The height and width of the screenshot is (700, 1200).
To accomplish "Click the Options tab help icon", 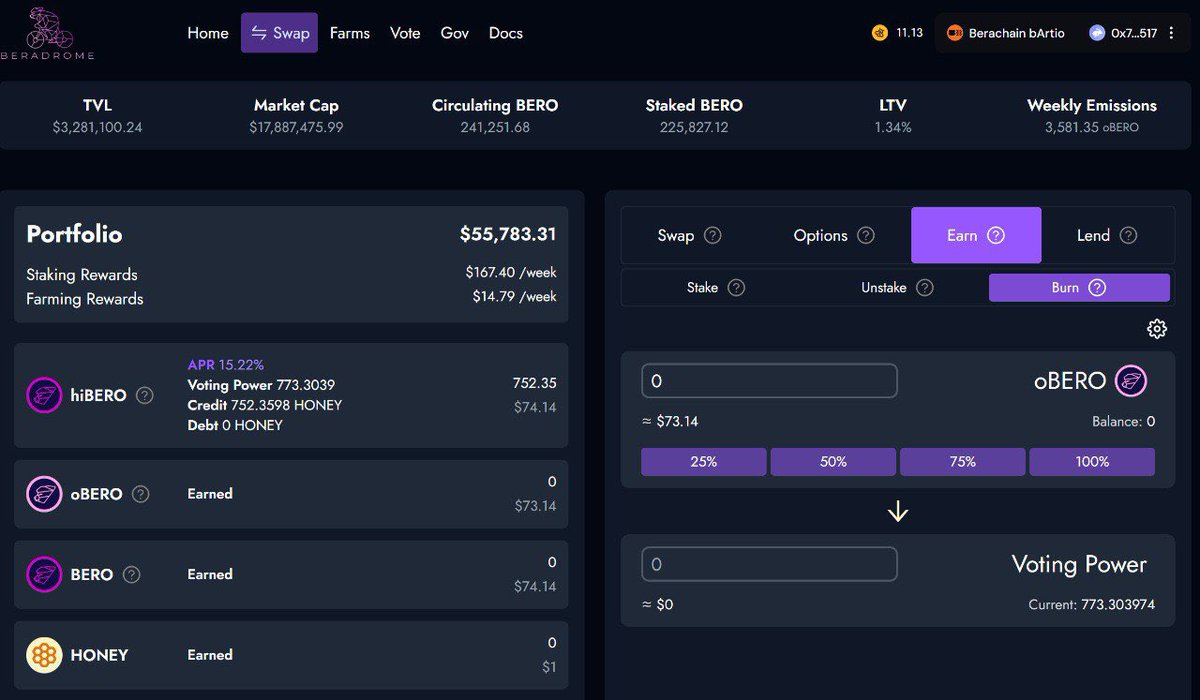I will (866, 236).
